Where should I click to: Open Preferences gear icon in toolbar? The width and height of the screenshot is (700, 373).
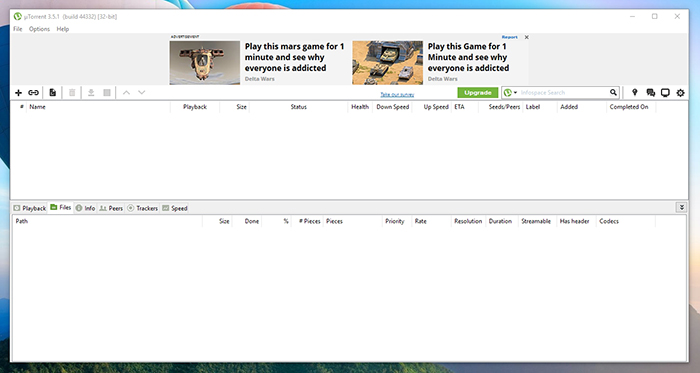tap(680, 93)
